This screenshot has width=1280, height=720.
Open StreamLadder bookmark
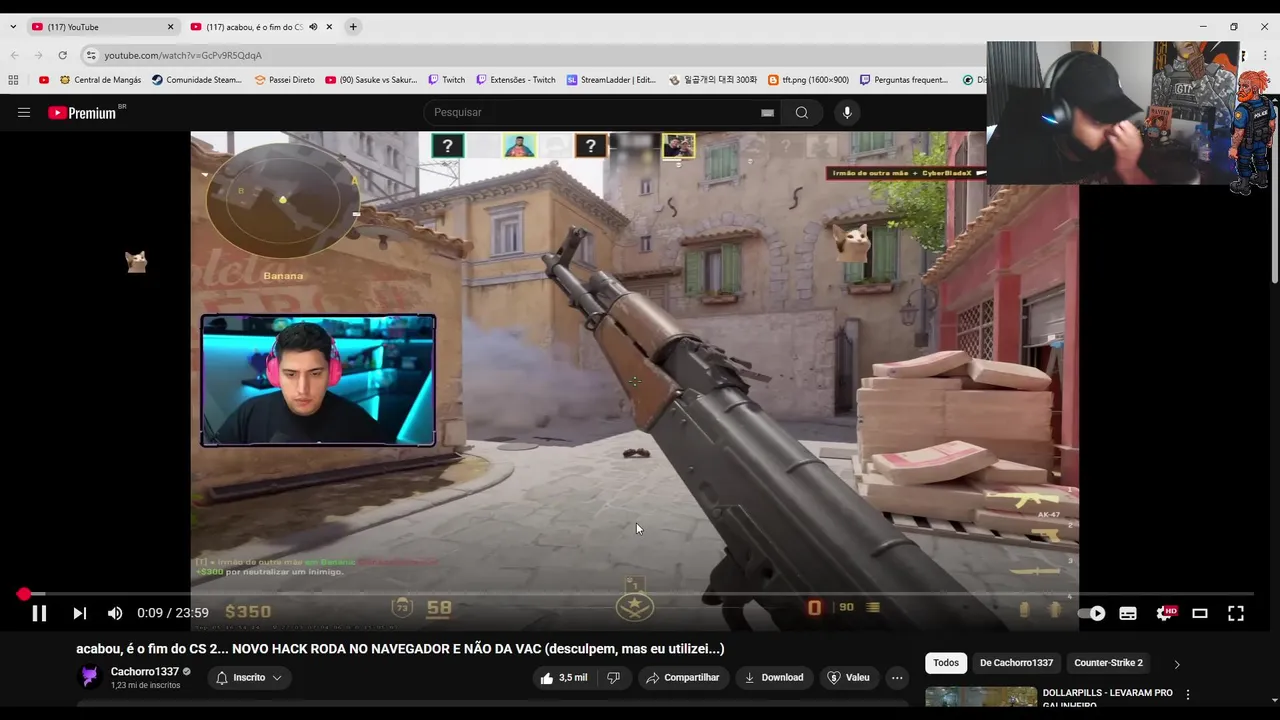[611, 80]
